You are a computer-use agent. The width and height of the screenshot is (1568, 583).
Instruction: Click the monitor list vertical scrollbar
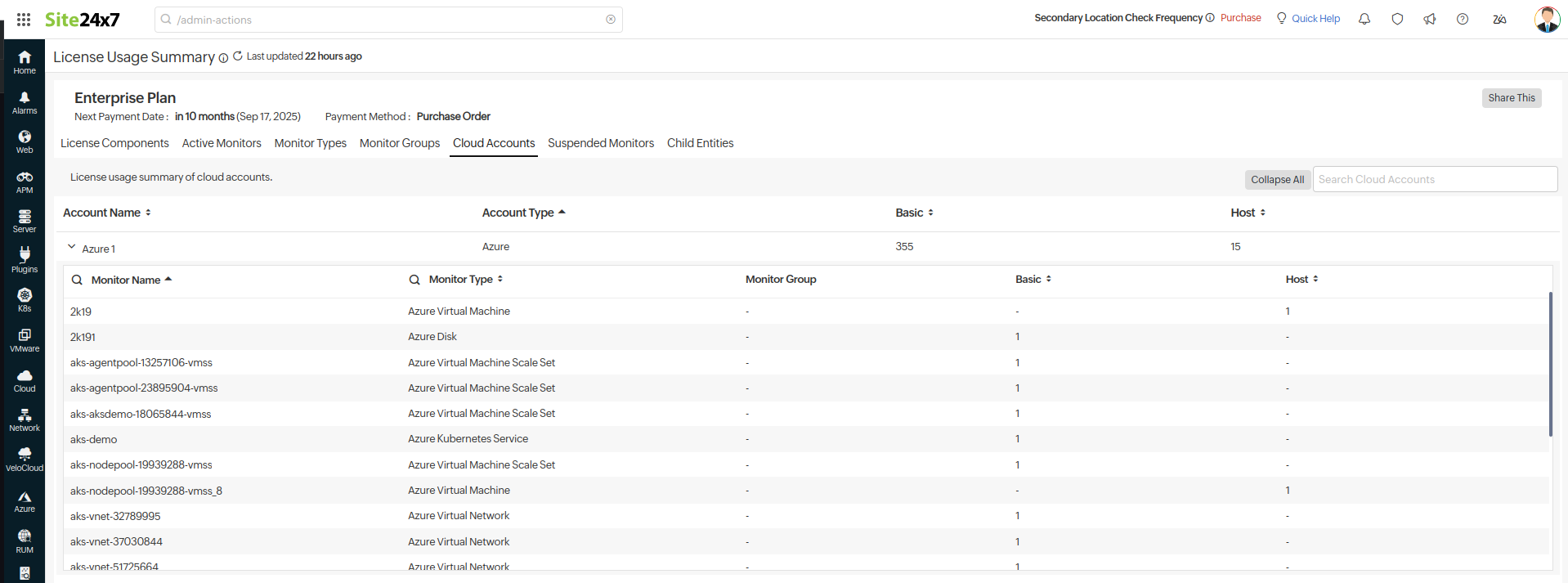pyautogui.click(x=1550, y=364)
